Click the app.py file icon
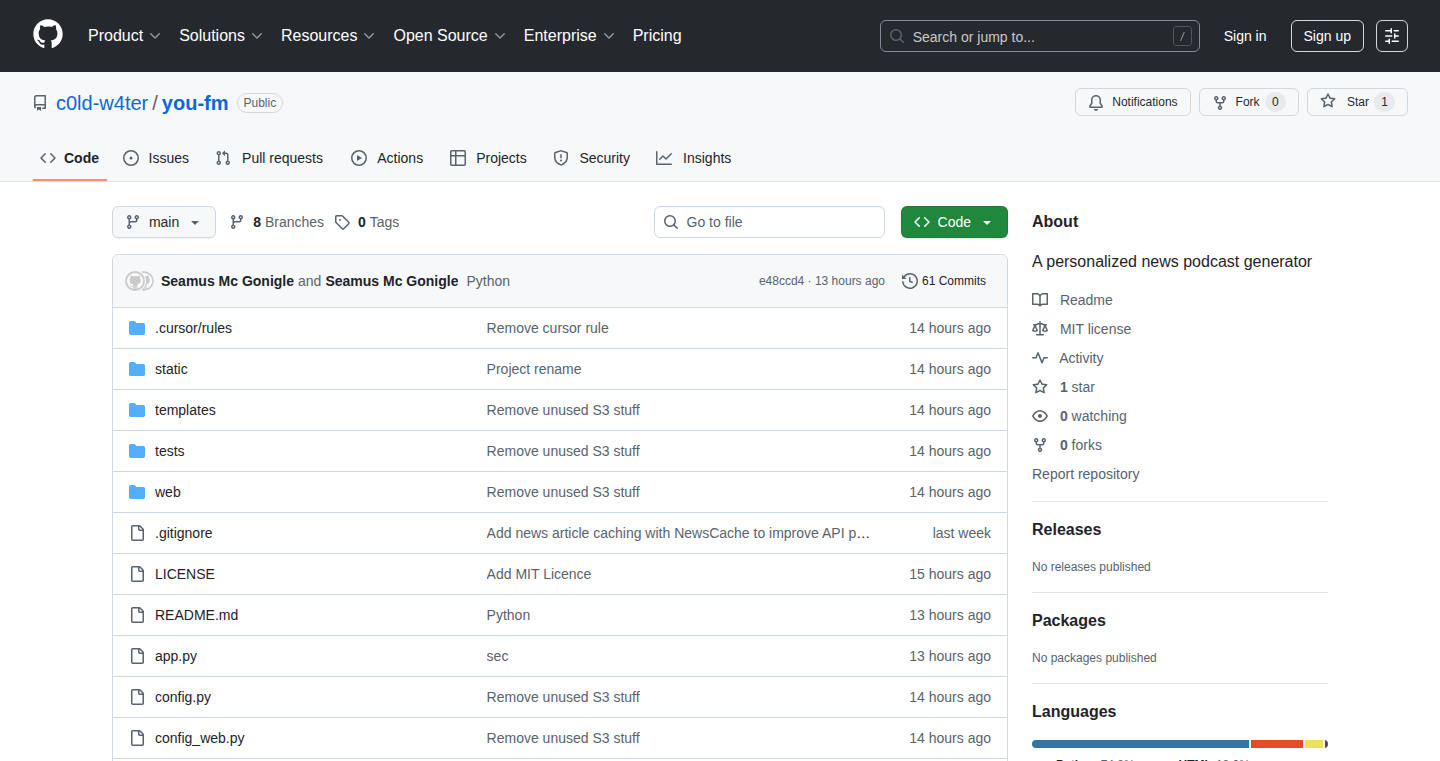 point(137,656)
